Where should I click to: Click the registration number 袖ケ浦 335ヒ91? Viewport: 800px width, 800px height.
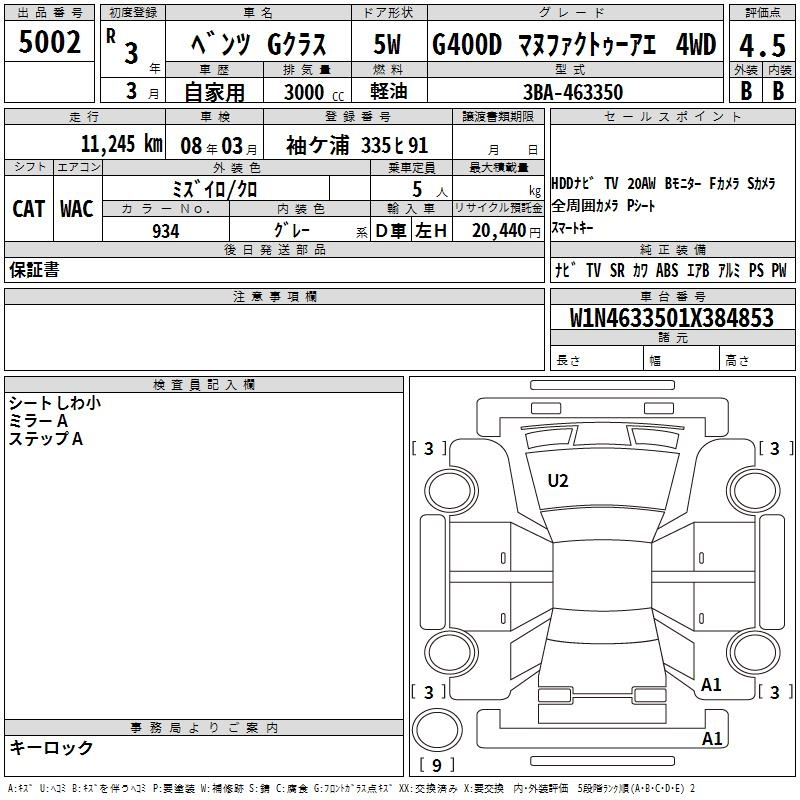[x=357, y=144]
